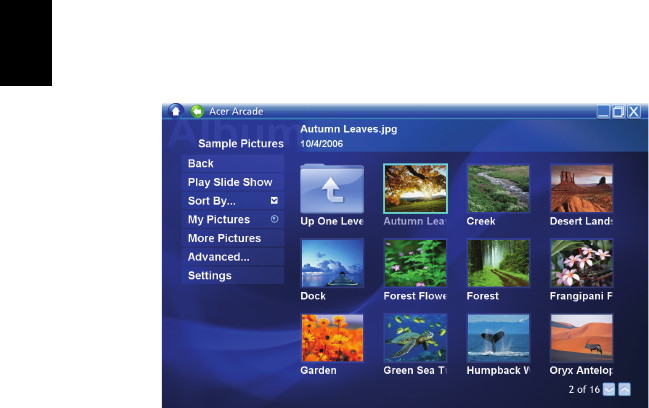Open the Garden picture thumbnail
This screenshot has width=649, height=408.
332,338
